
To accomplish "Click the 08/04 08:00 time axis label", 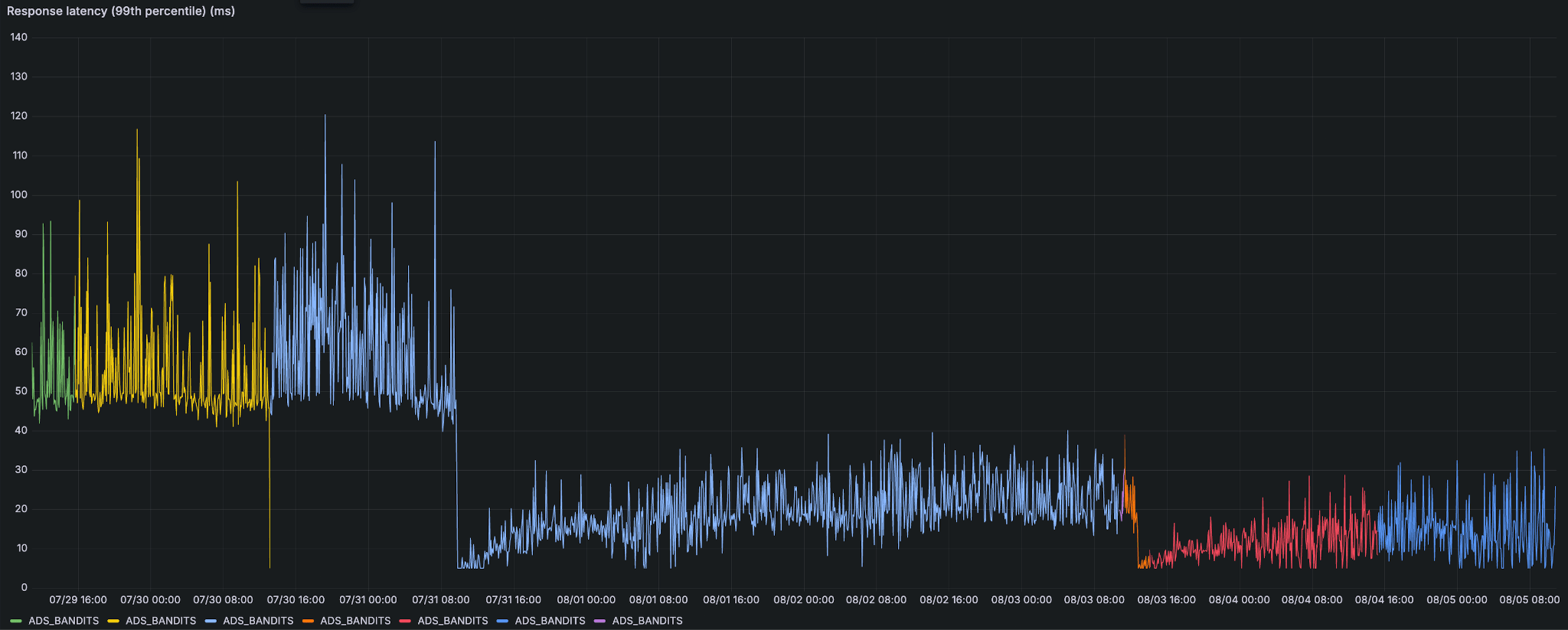I will coord(1312,600).
